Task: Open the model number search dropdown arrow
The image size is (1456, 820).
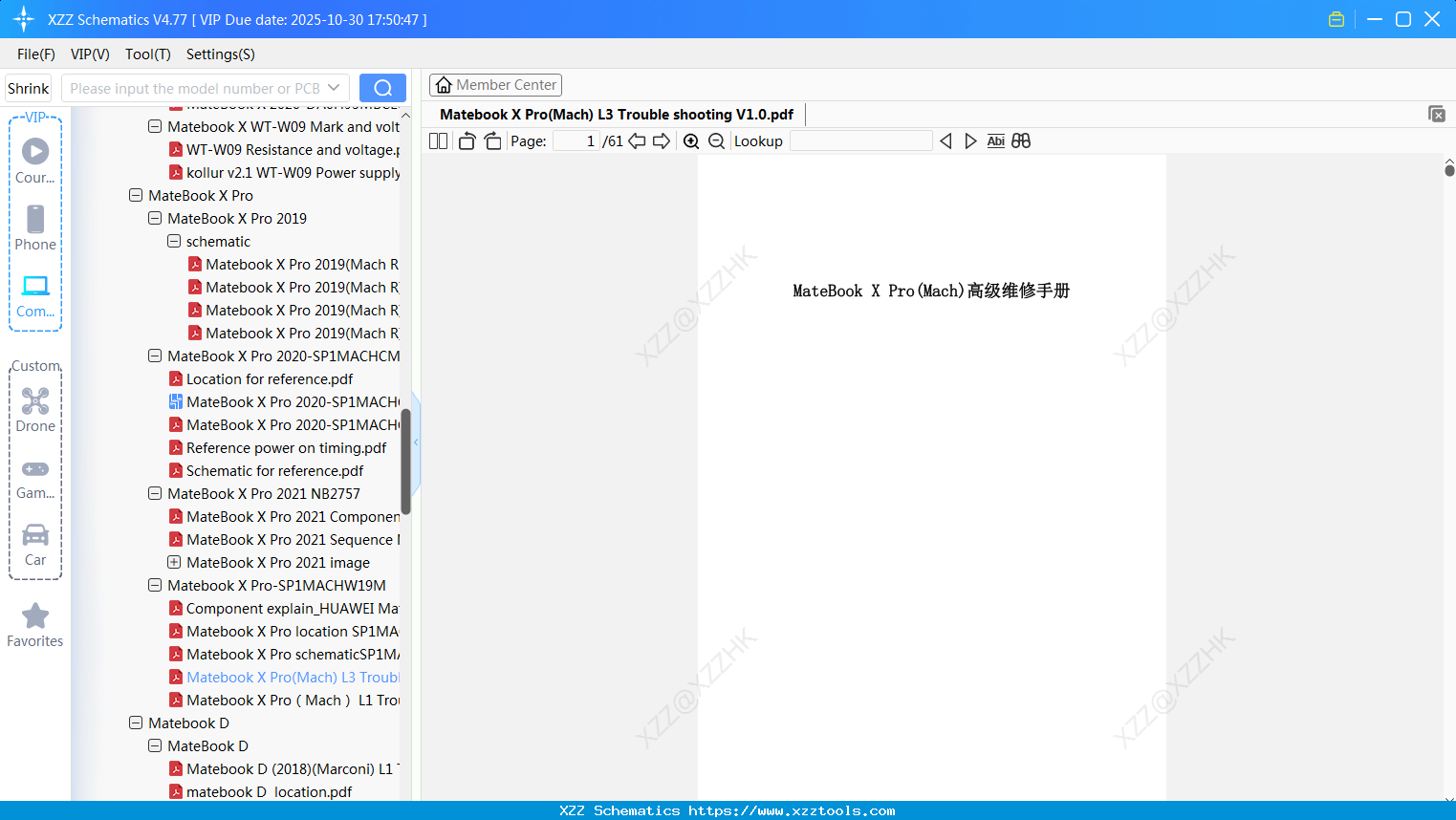Action: 334,88
